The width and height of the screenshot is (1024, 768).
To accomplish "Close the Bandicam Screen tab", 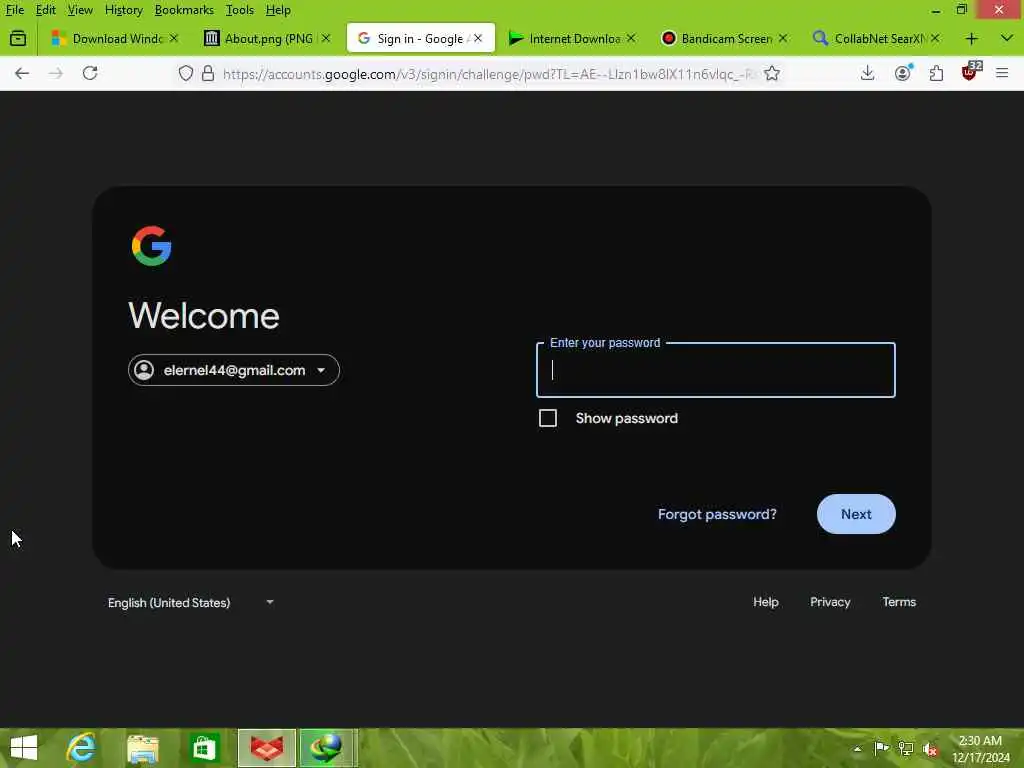I will point(783,39).
